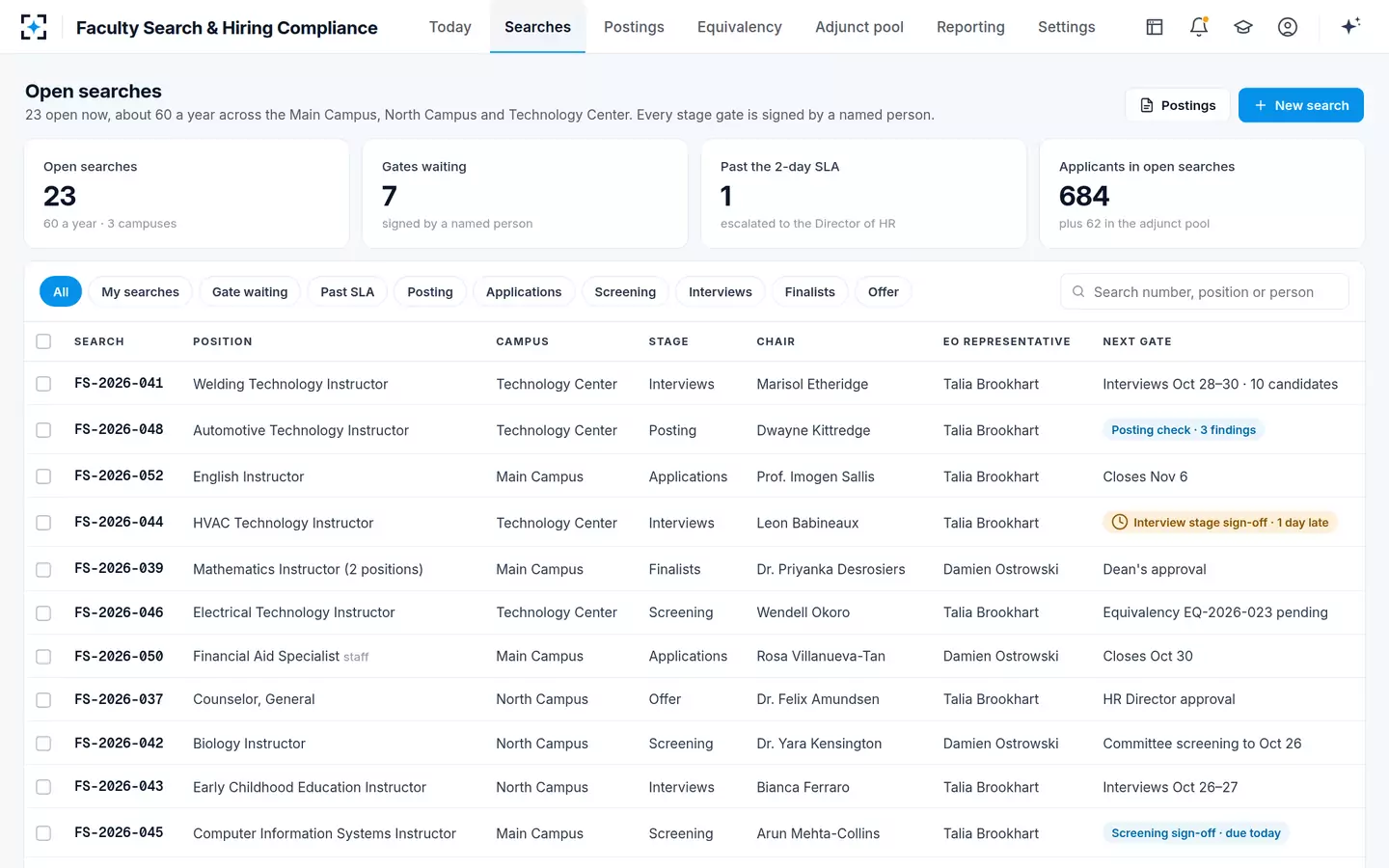Open the Settings tab
The image size is (1389, 868).
tap(1067, 27)
